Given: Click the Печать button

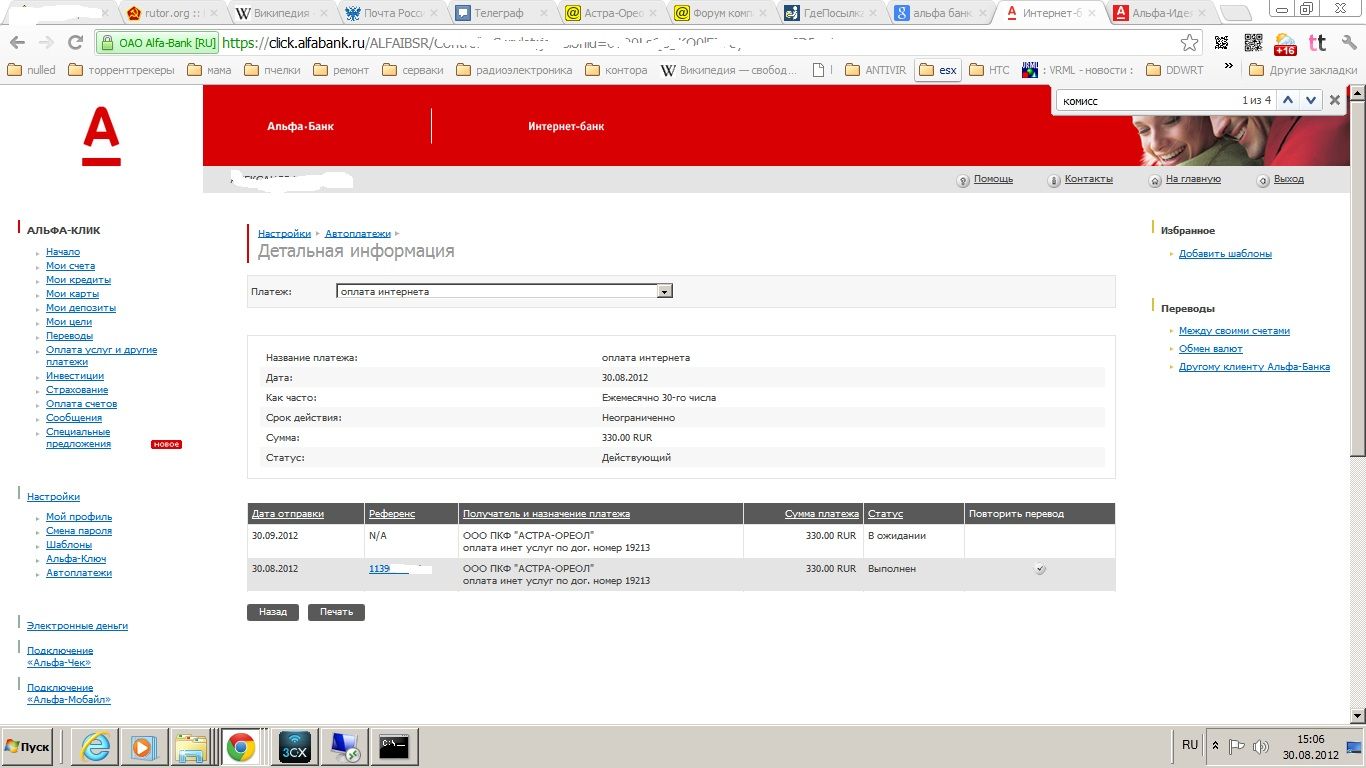Looking at the screenshot, I should [336, 612].
